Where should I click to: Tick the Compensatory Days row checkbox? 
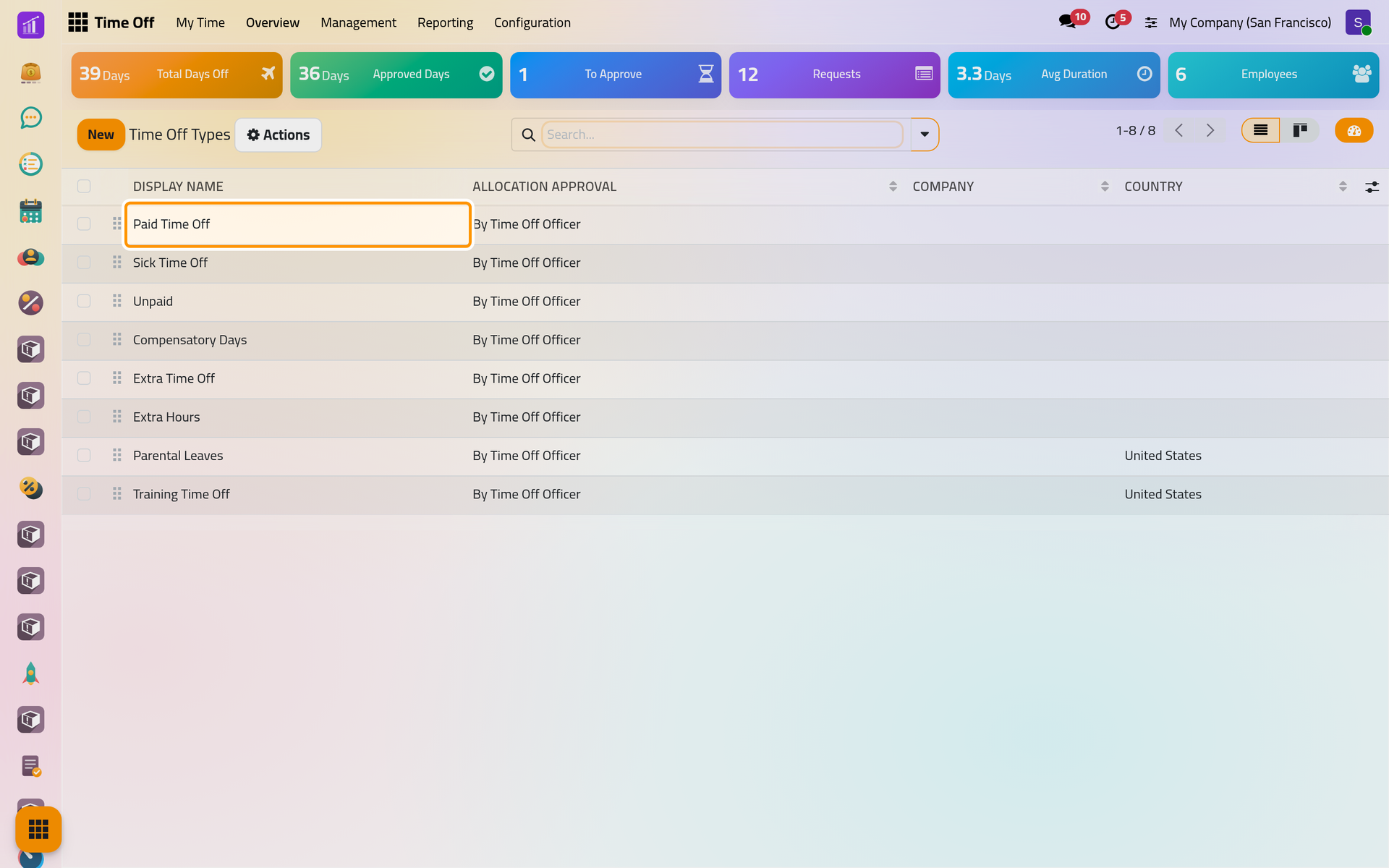84,339
